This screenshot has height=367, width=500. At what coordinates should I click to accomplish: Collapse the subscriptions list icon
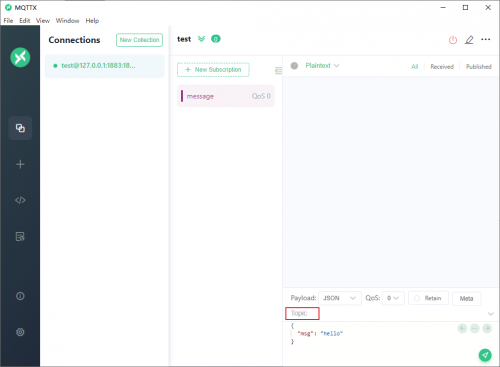coord(278,70)
